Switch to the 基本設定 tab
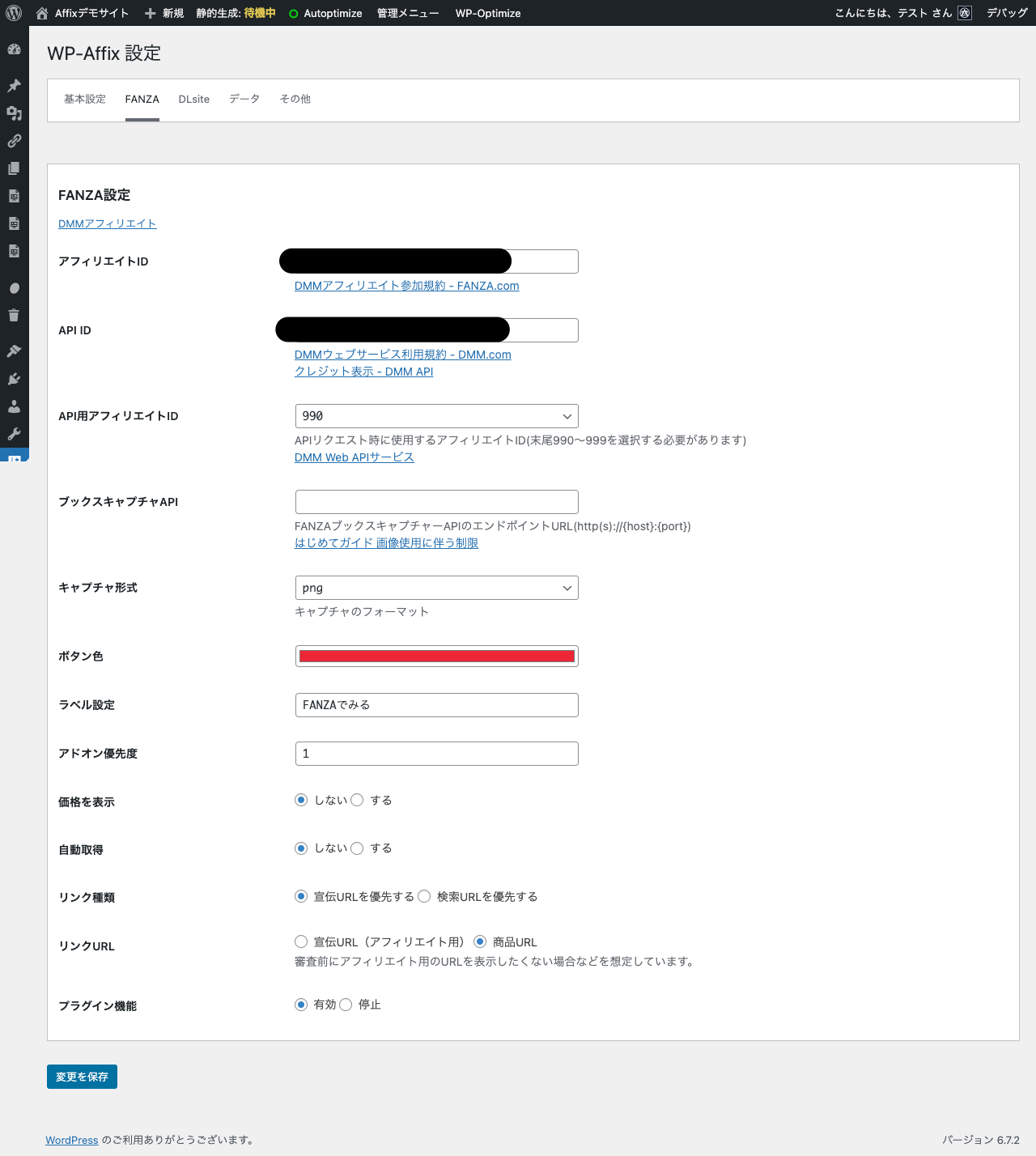Screen dimensions: 1036x1156 tap(85, 99)
